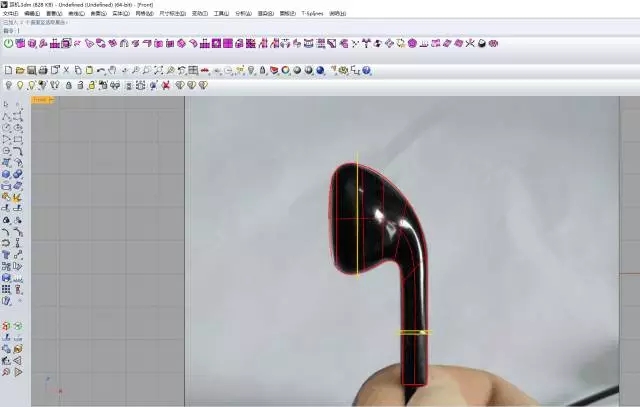Open the 尺寸标注(D) menu
640x407 pixels.
pos(173,13)
